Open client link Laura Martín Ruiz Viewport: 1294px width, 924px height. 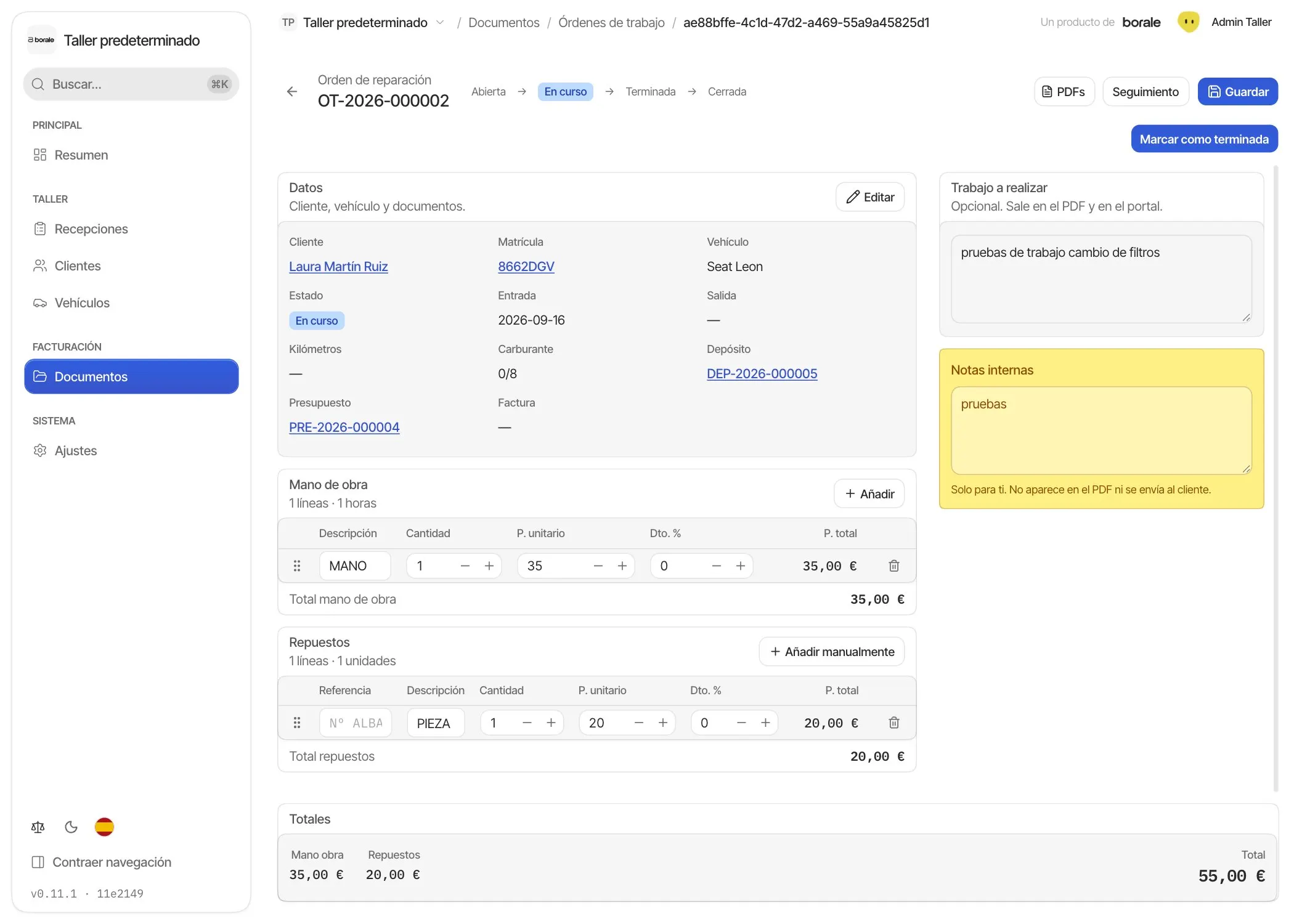[x=338, y=267]
